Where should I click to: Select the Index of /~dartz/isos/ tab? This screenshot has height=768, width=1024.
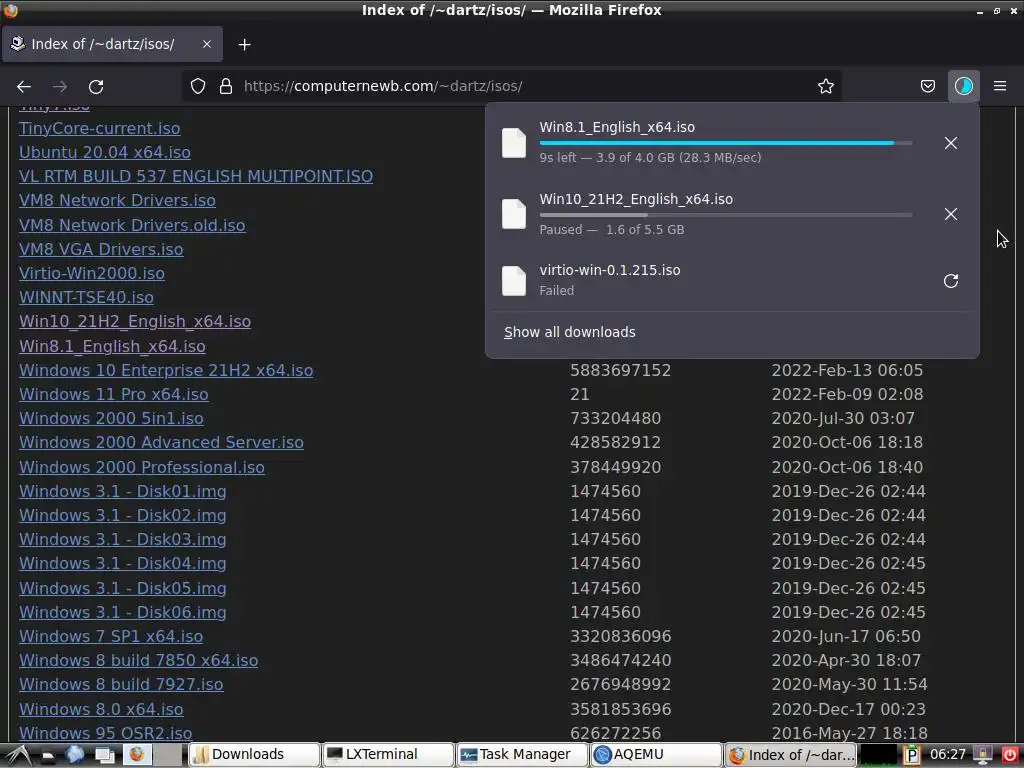pyautogui.click(x=112, y=44)
